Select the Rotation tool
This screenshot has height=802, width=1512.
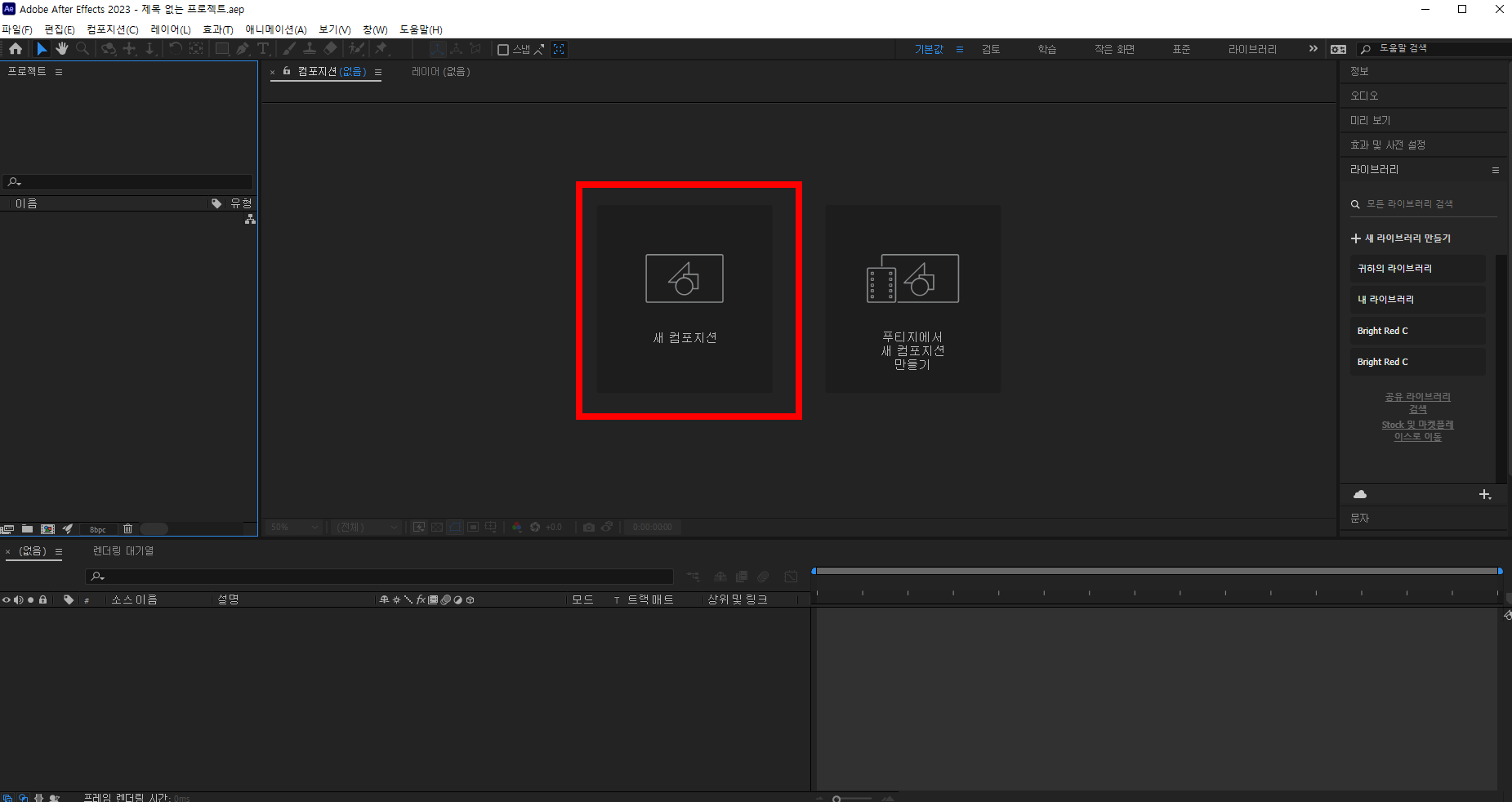(175, 49)
